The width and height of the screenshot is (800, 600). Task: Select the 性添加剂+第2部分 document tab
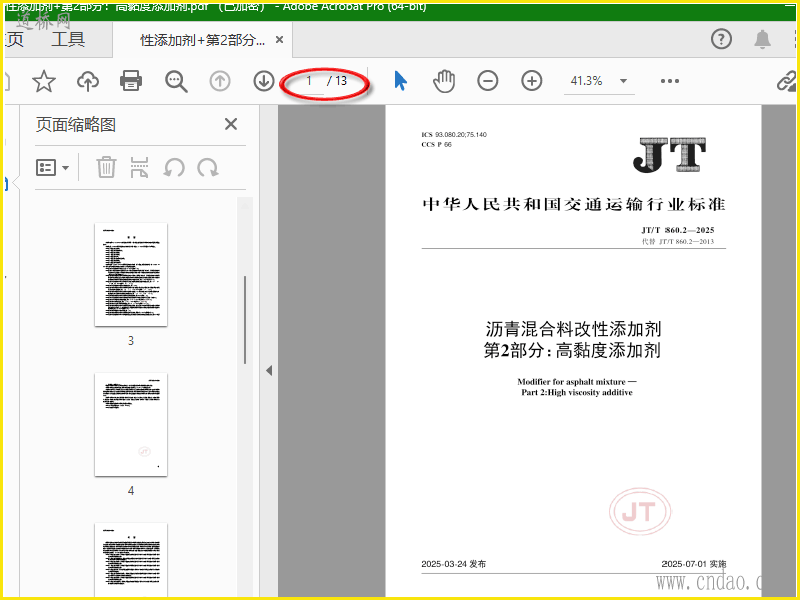click(203, 40)
